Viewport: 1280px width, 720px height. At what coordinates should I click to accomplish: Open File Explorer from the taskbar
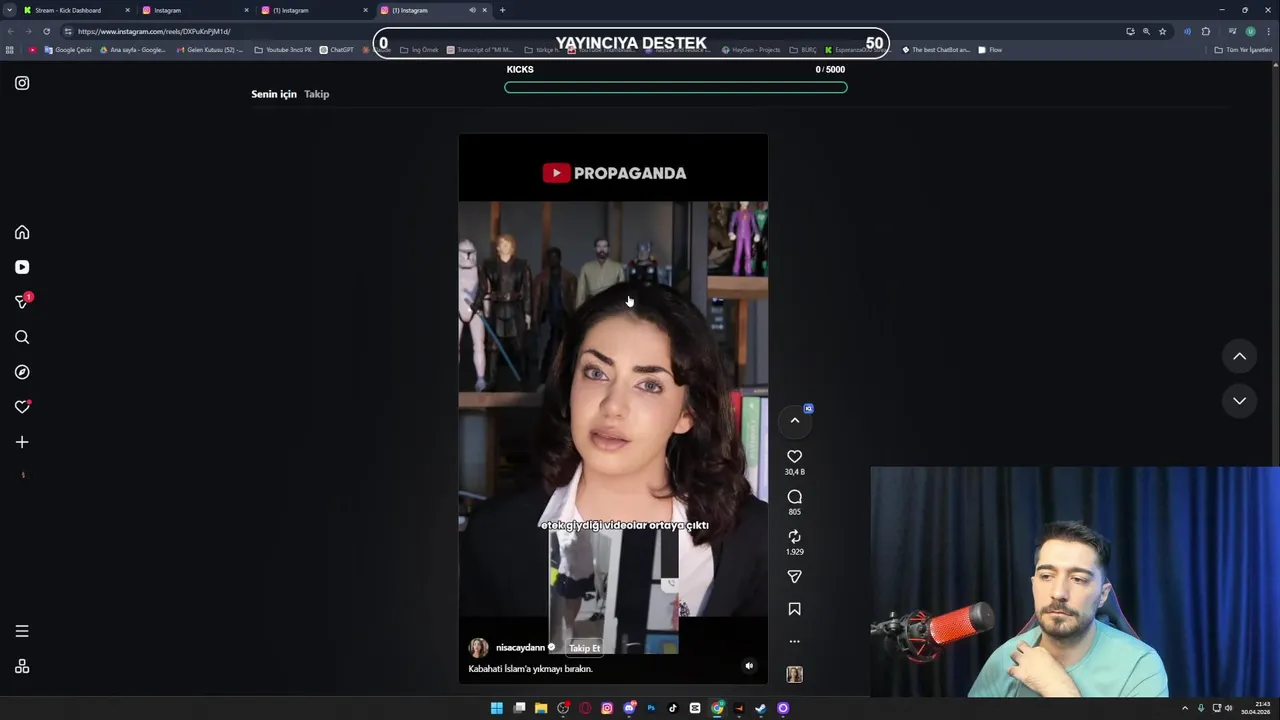[x=541, y=708]
